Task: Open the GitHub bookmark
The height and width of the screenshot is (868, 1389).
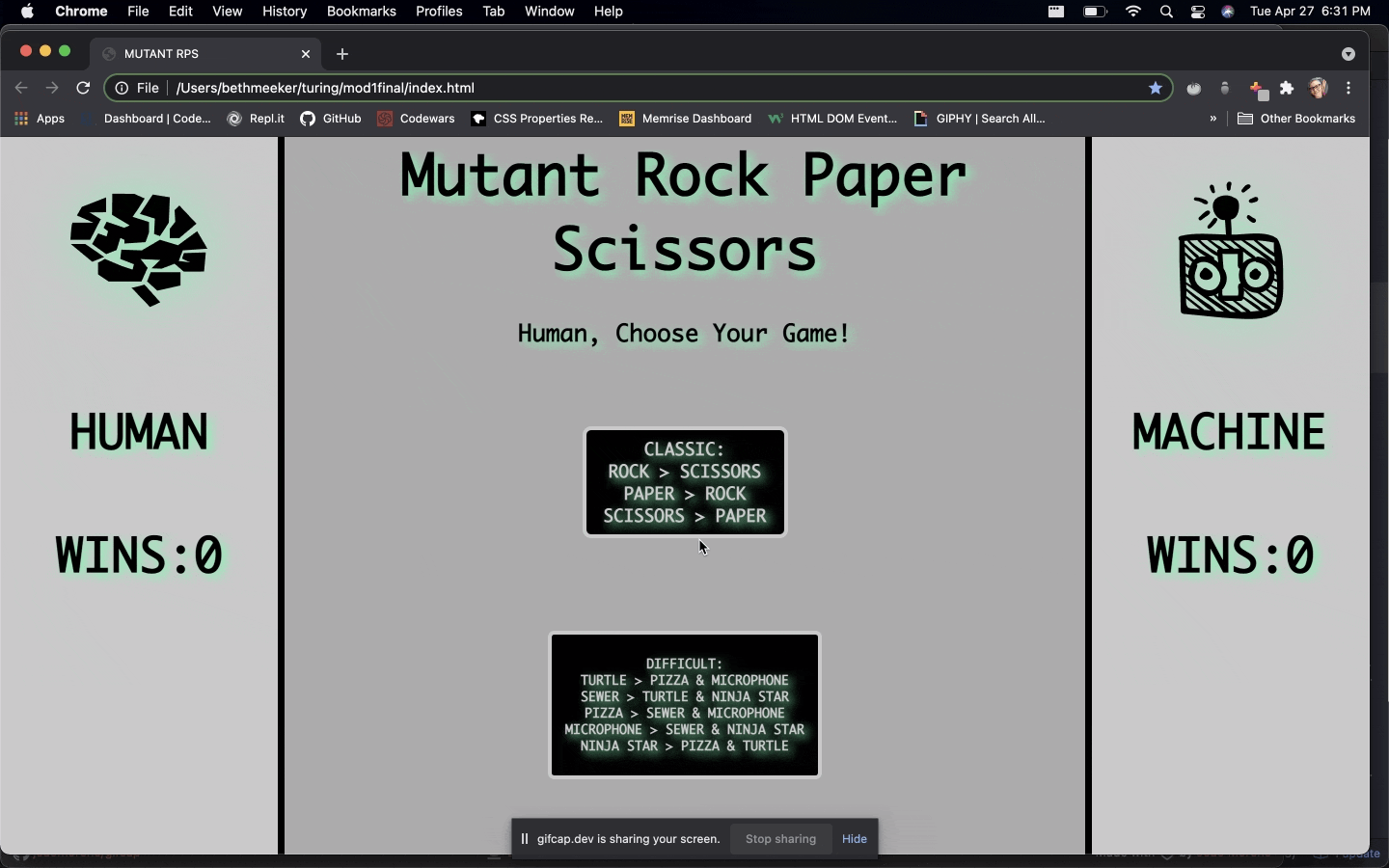Action: [331, 119]
